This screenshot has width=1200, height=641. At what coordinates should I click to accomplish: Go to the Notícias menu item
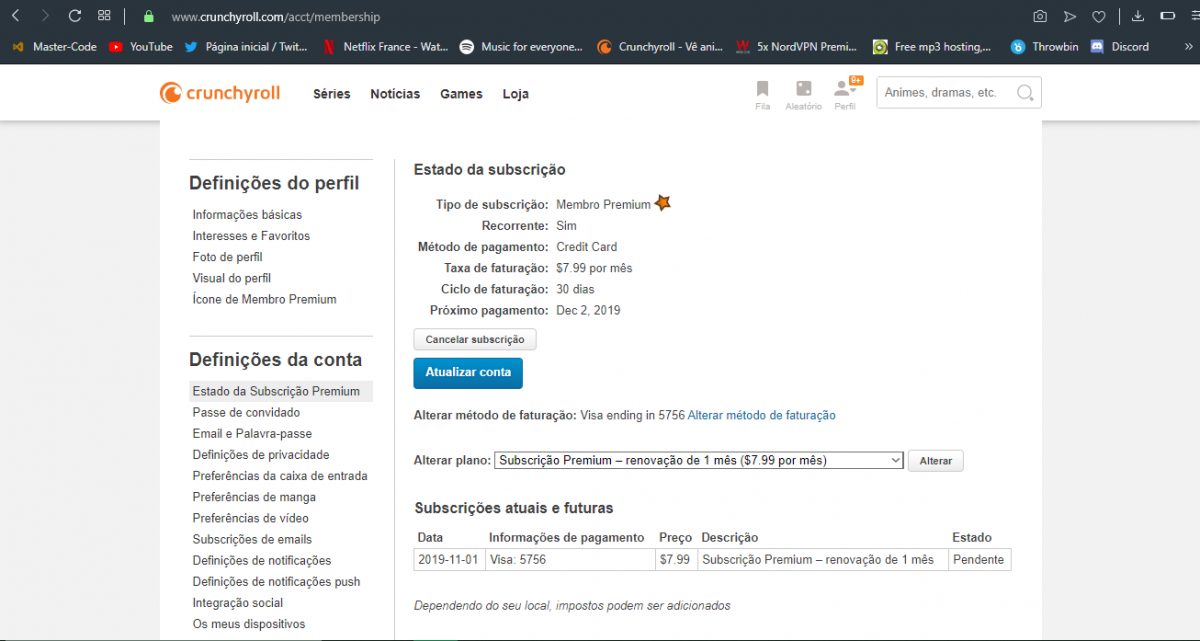[x=395, y=94]
